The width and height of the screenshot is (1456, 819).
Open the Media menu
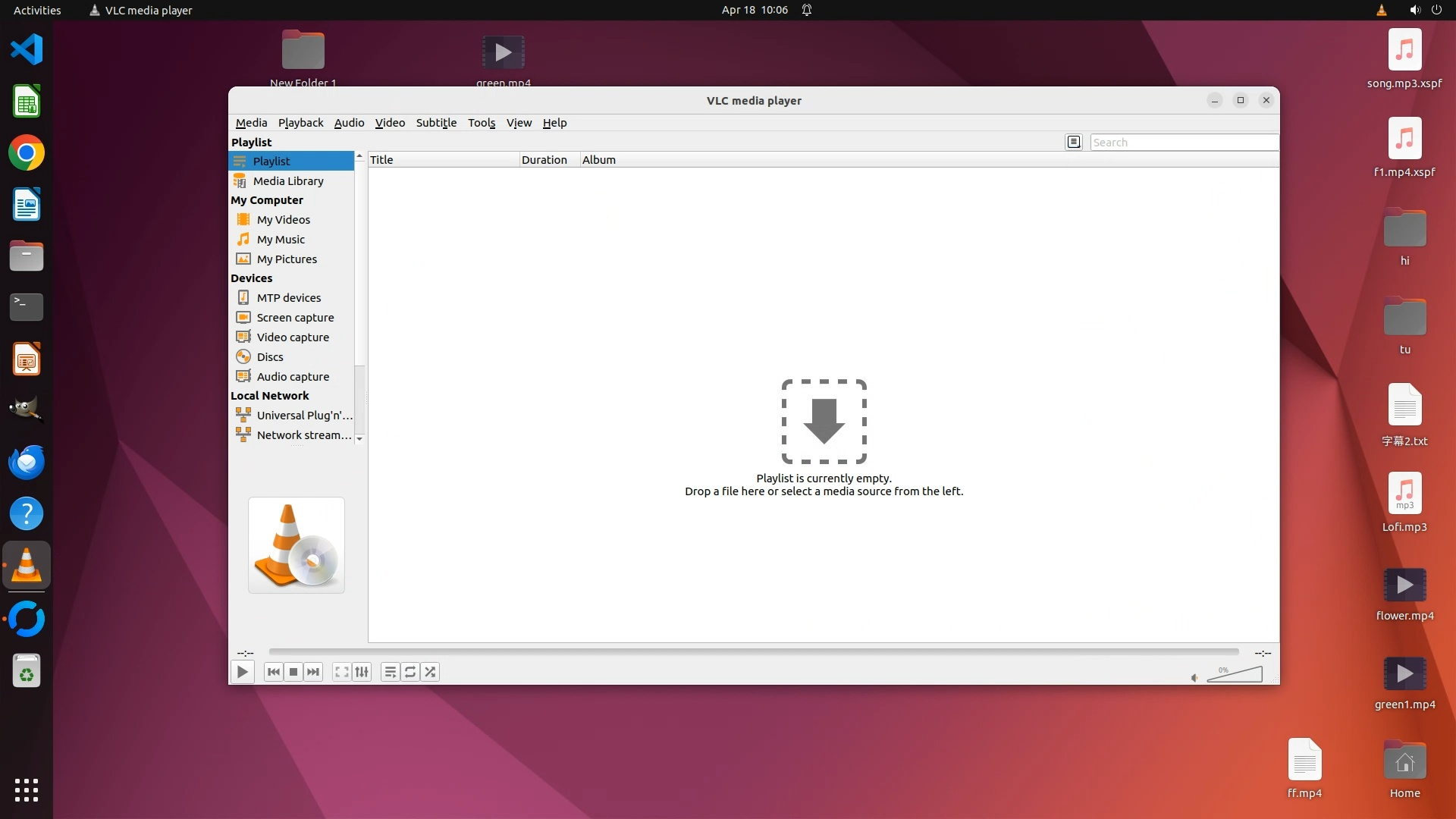(x=251, y=123)
